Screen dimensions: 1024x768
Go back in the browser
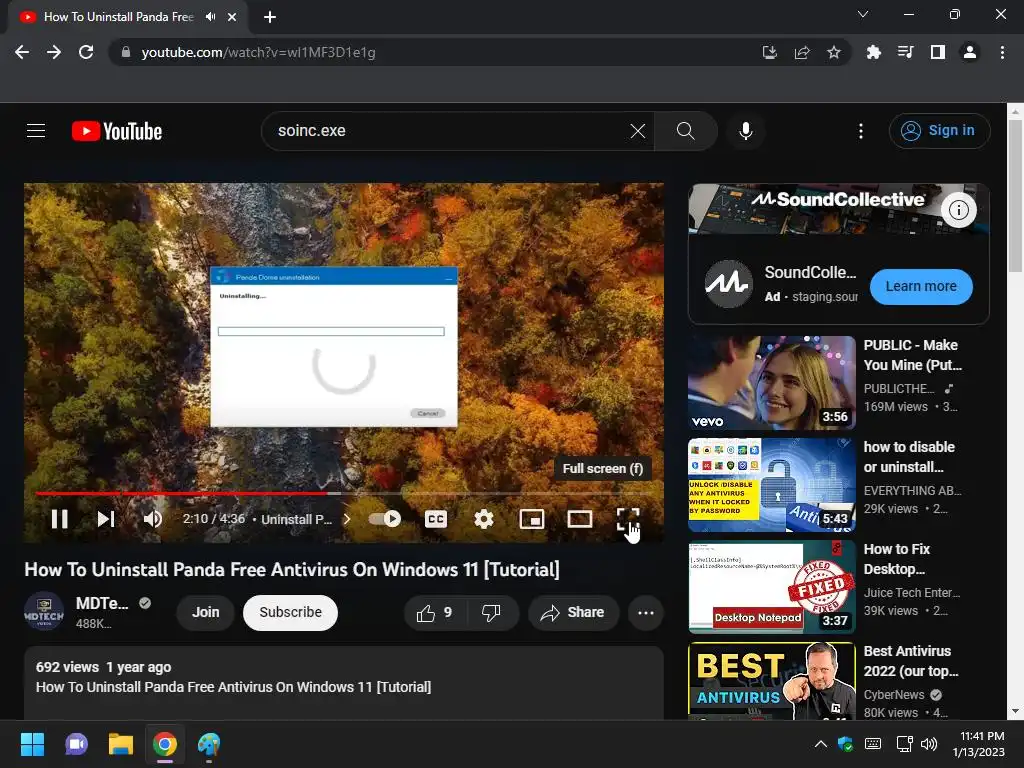coord(22,52)
